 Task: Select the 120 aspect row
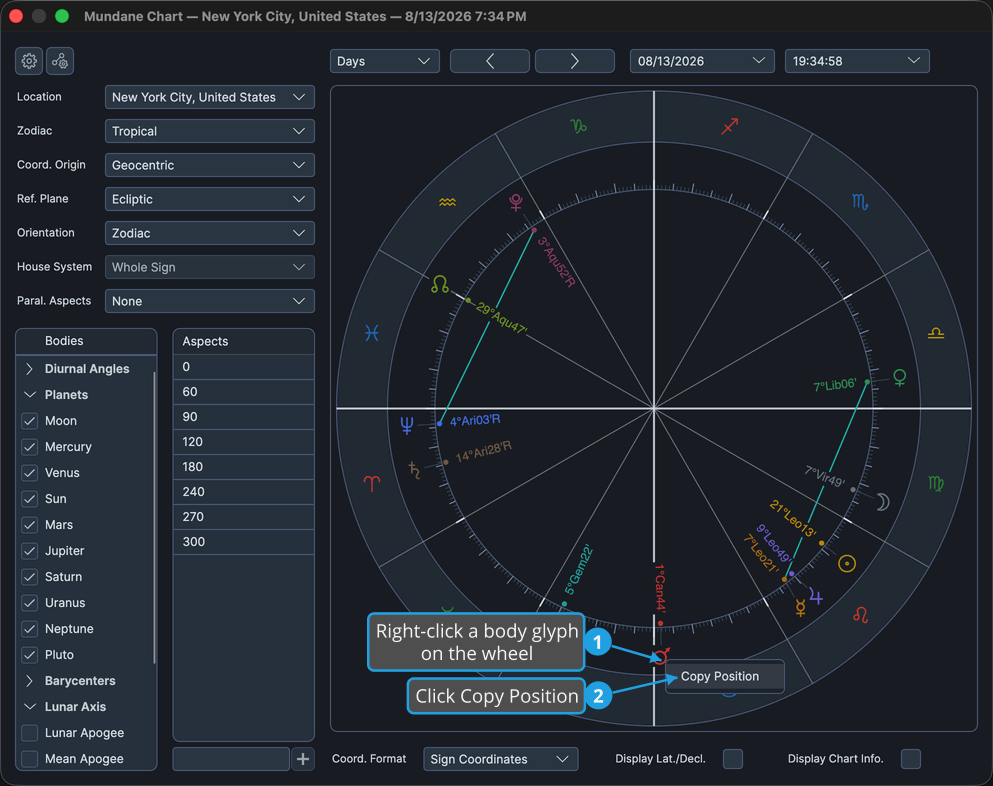pyautogui.click(x=244, y=442)
